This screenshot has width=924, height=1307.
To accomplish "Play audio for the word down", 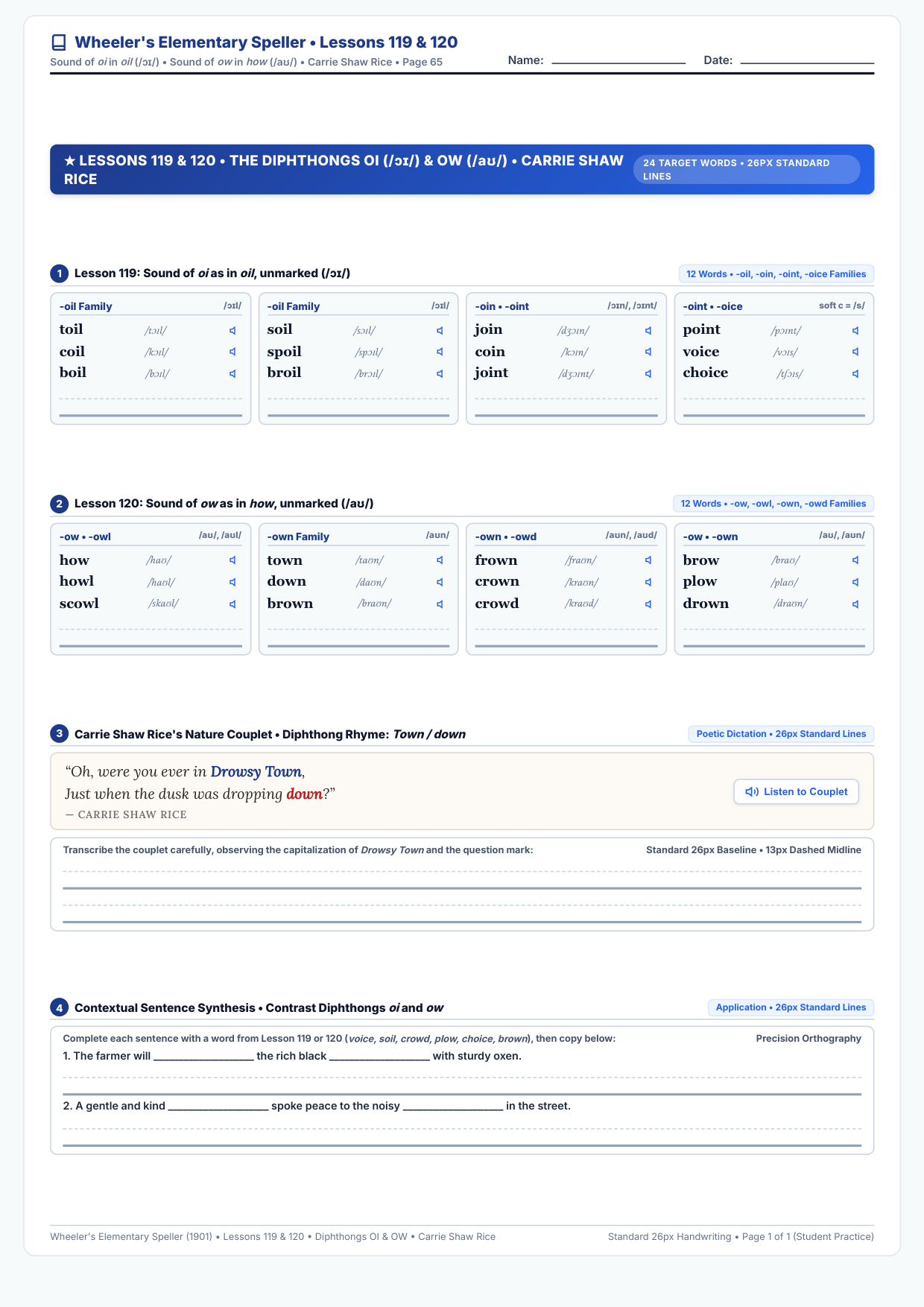I will click(440, 582).
